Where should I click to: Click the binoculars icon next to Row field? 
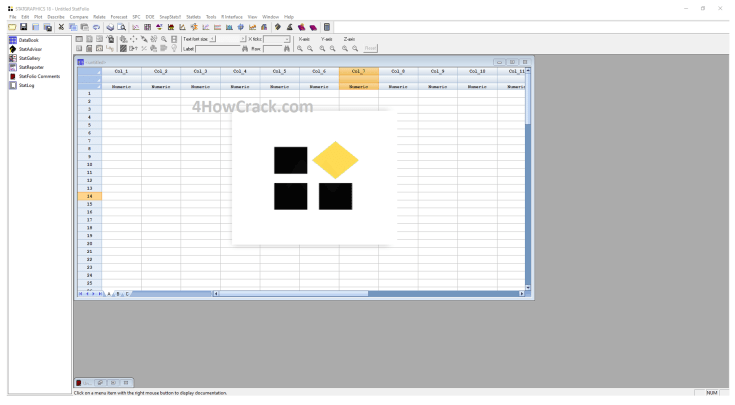click(x=287, y=48)
